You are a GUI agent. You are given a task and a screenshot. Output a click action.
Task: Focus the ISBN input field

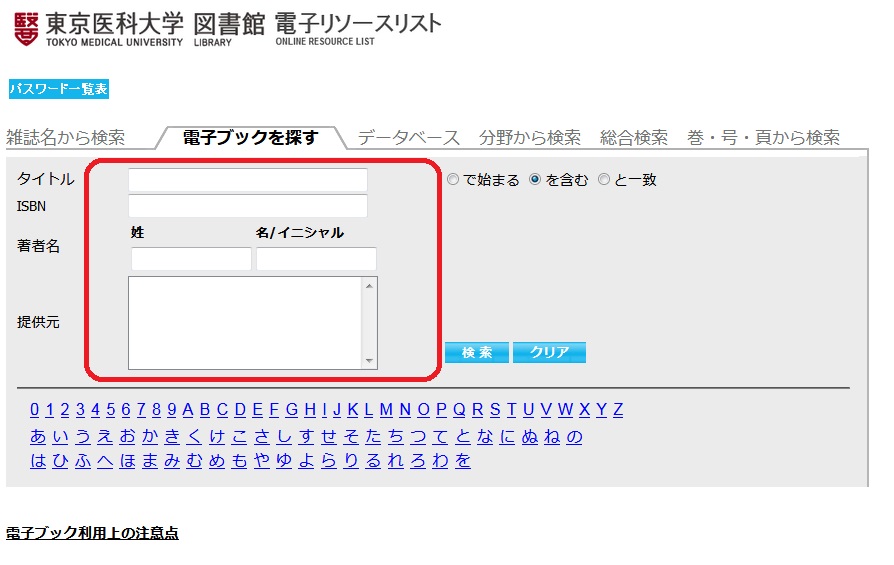(248, 206)
